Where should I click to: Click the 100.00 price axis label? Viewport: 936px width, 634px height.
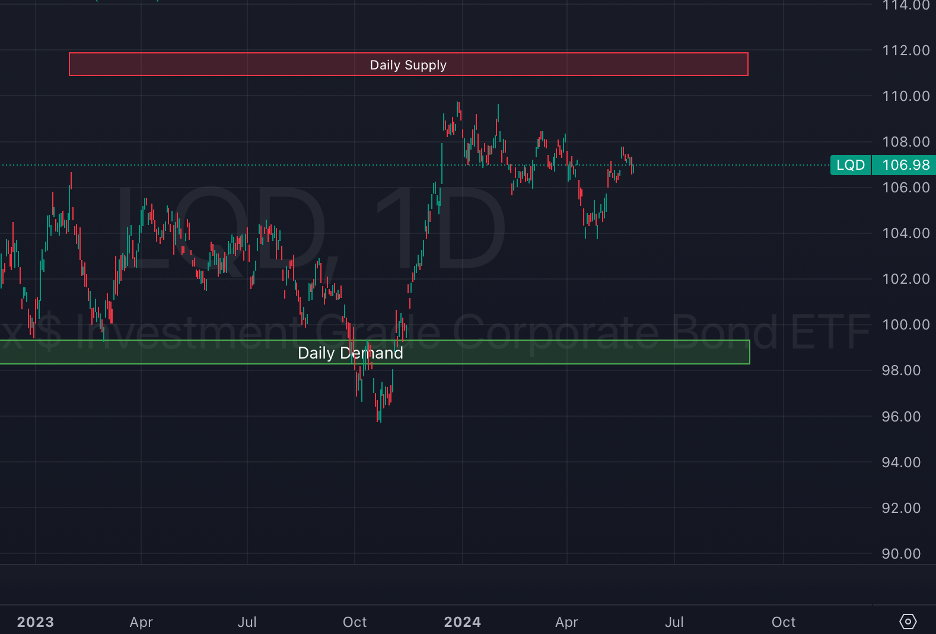click(906, 325)
